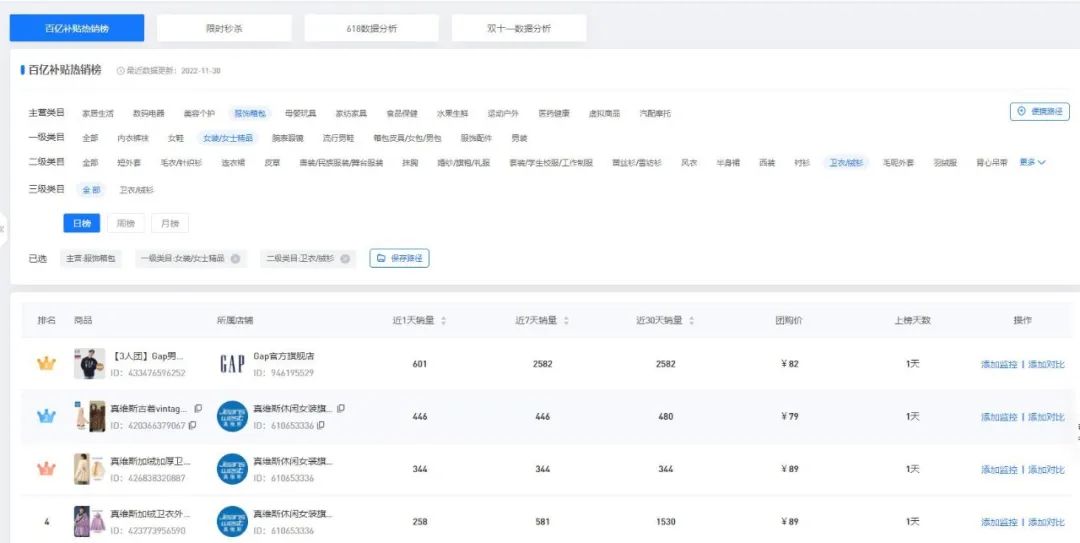Expand 更多 second-level categories
Screen dimensions: 1080x543
(x=1032, y=163)
